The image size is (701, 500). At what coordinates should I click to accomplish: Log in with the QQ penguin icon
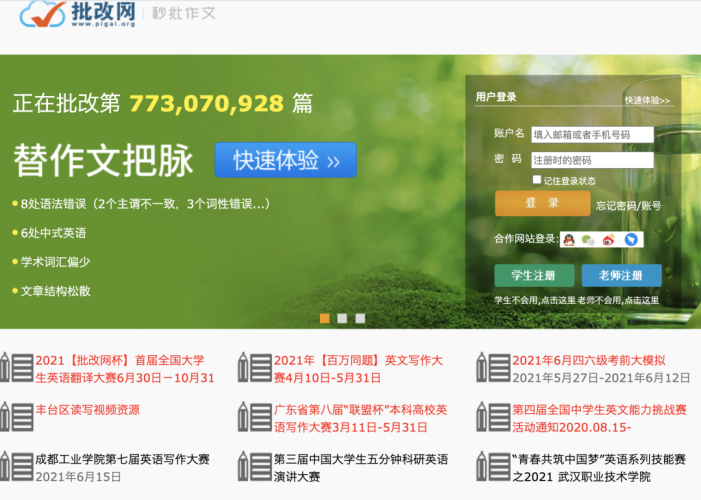pos(568,239)
